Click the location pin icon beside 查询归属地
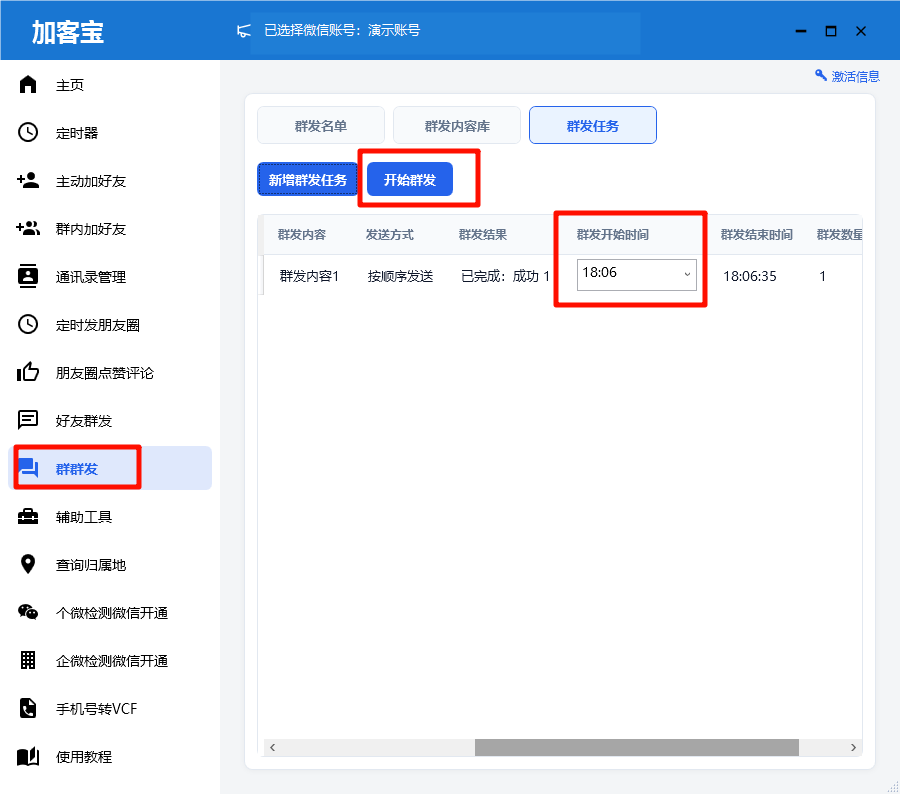Viewport: 900px width, 794px height. point(28,564)
